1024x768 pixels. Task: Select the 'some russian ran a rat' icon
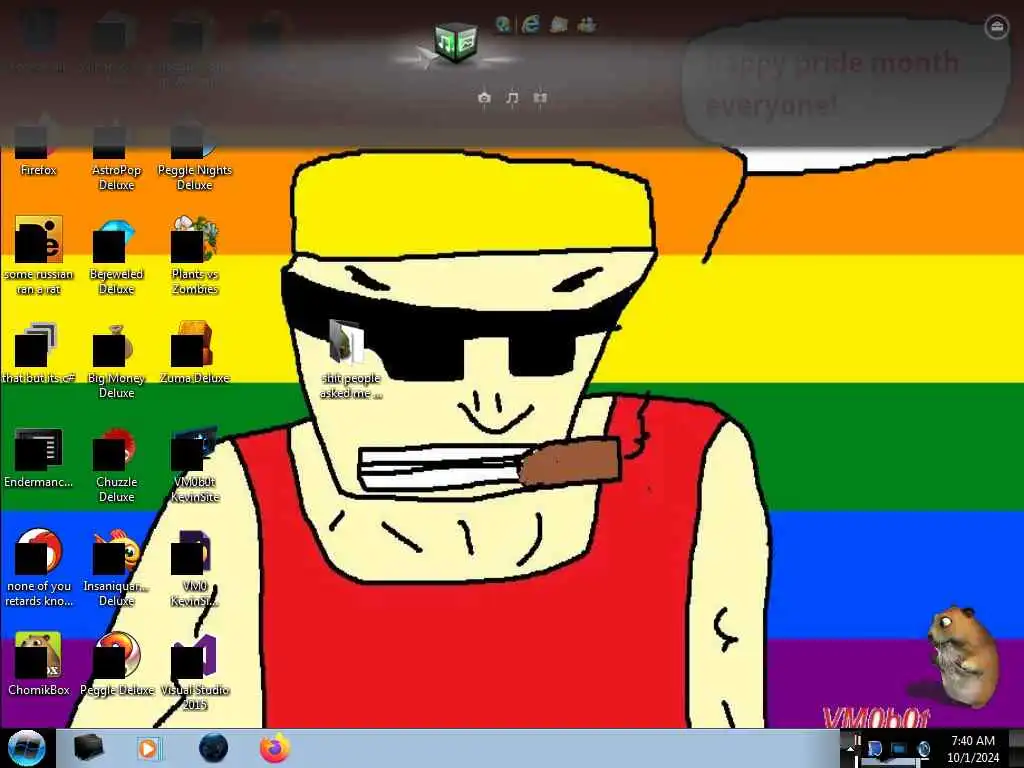pos(38,256)
